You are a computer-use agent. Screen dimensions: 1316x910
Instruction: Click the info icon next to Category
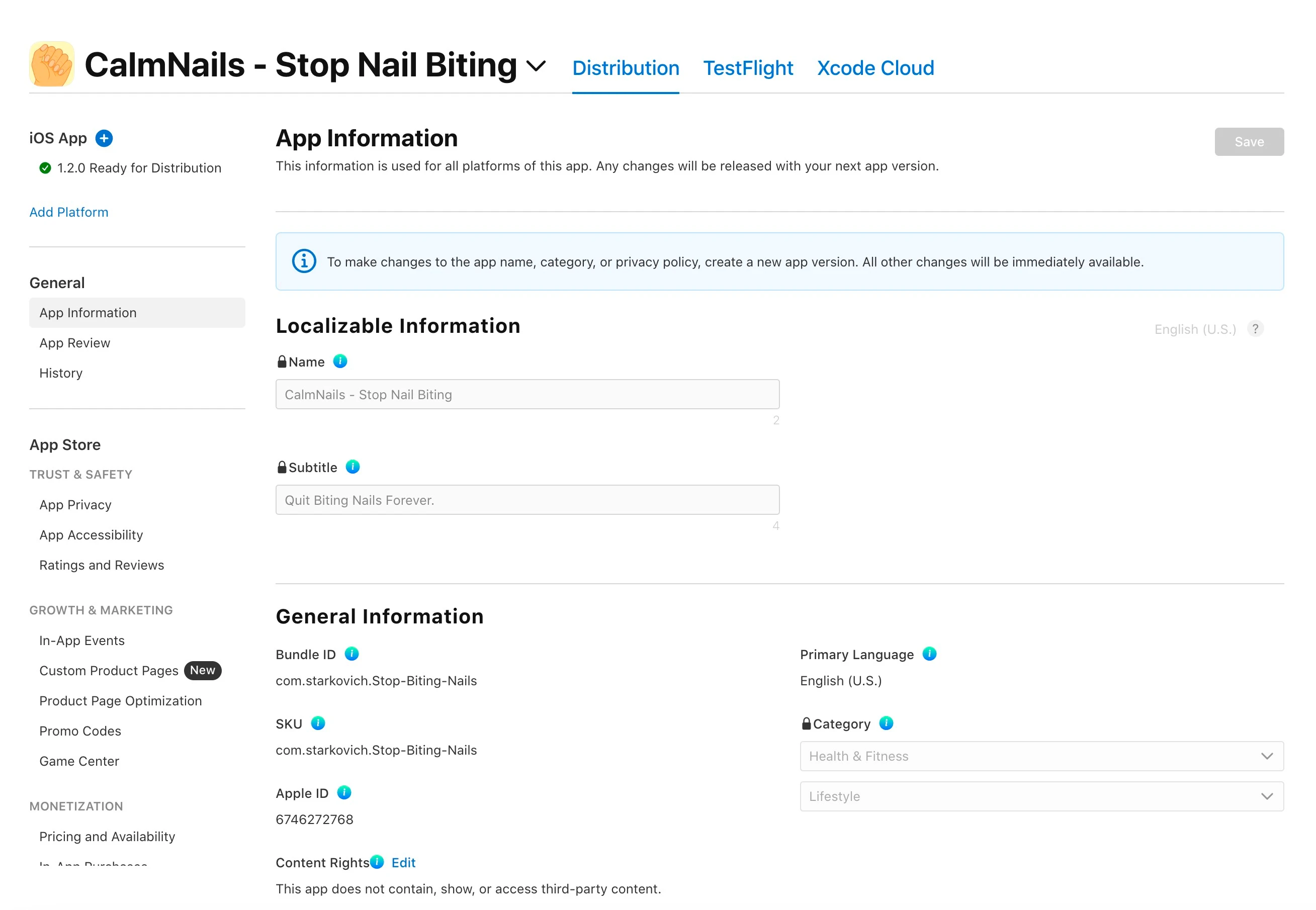[x=886, y=723]
